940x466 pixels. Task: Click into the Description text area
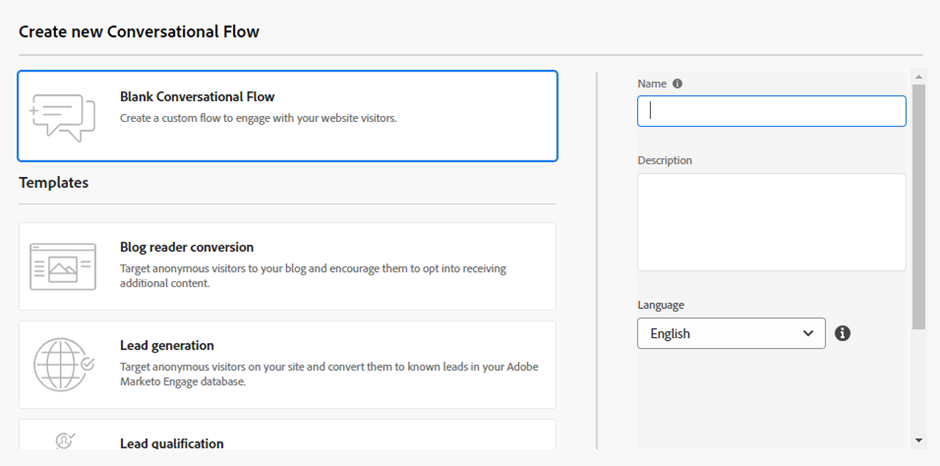(771, 221)
